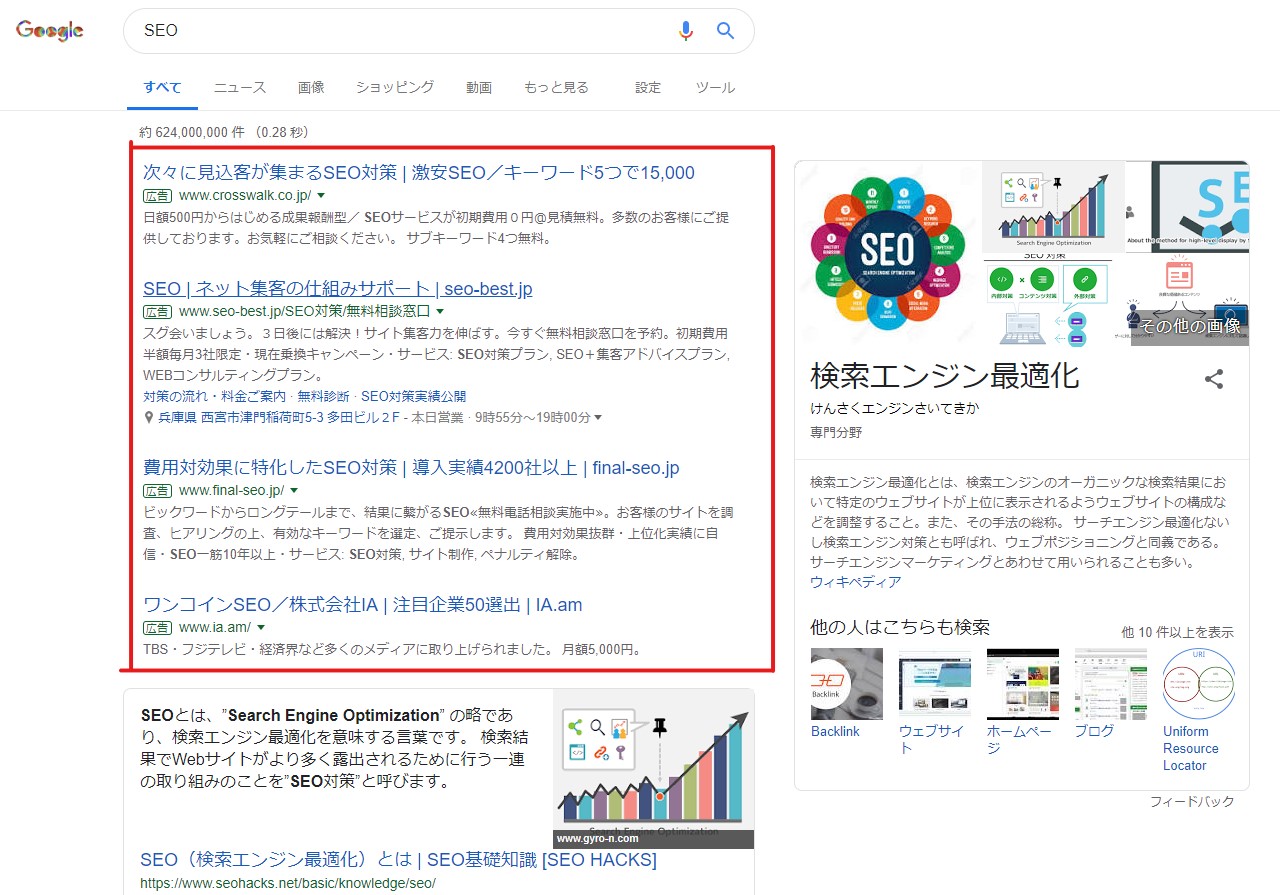Screen dimensions: 1280x895
Task: Click the 対策の流れ・料金ご案内 sitelink
Action: click(216, 396)
